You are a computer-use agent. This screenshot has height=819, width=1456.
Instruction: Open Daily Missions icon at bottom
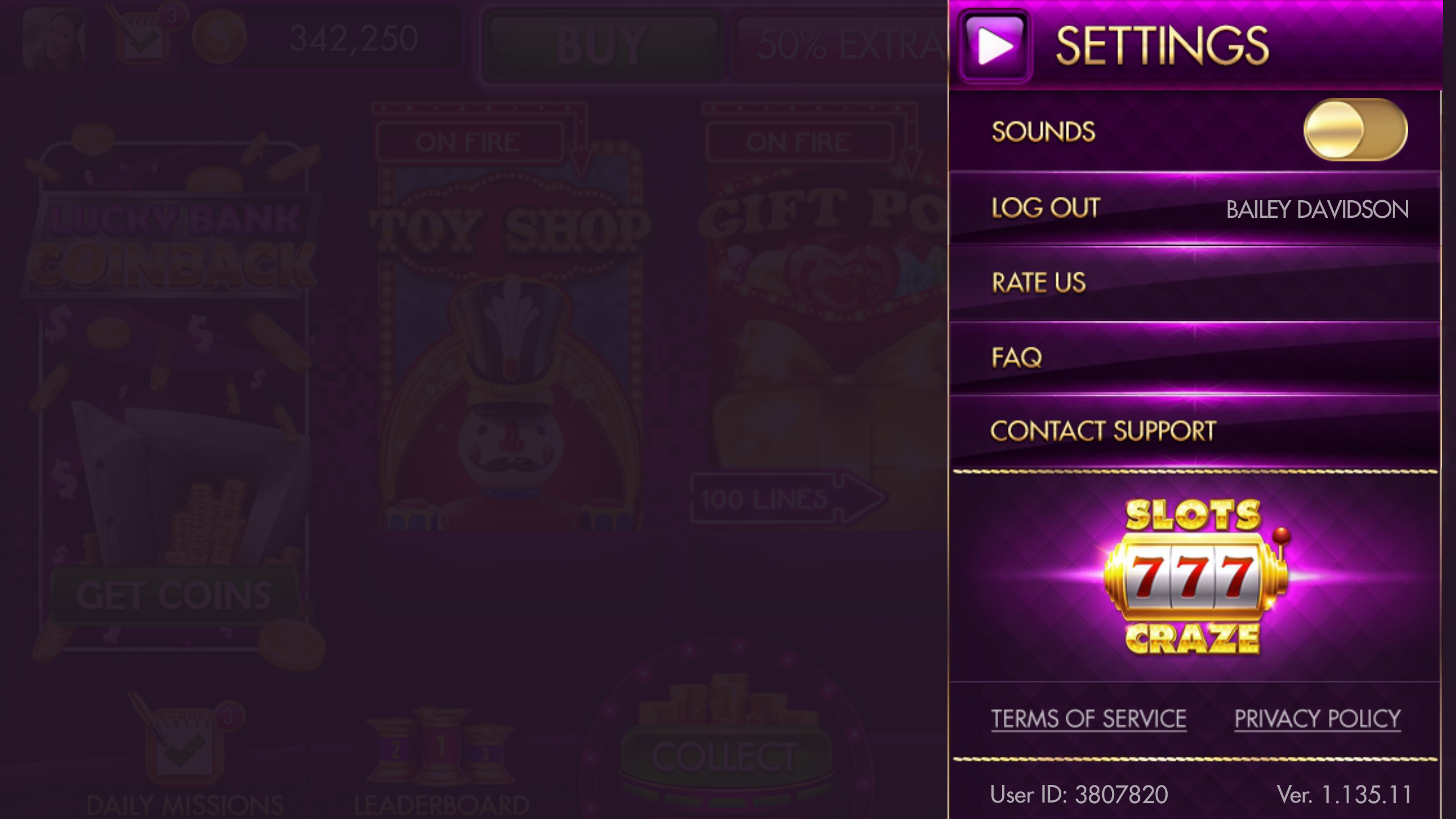coord(185,756)
